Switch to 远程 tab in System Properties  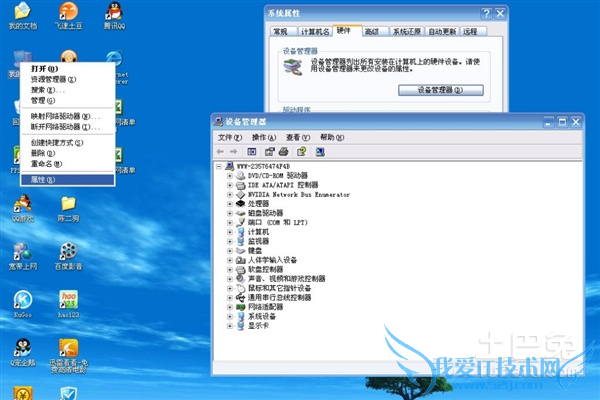473,32
